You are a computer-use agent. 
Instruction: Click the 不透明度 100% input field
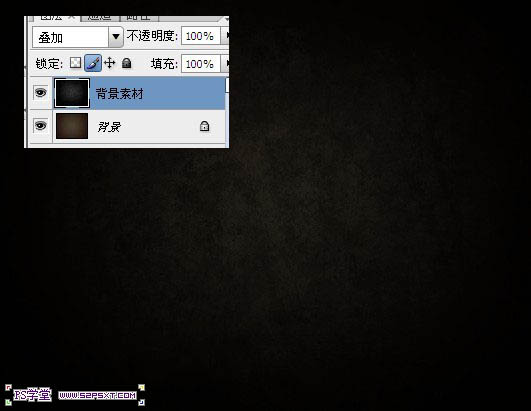[201, 36]
